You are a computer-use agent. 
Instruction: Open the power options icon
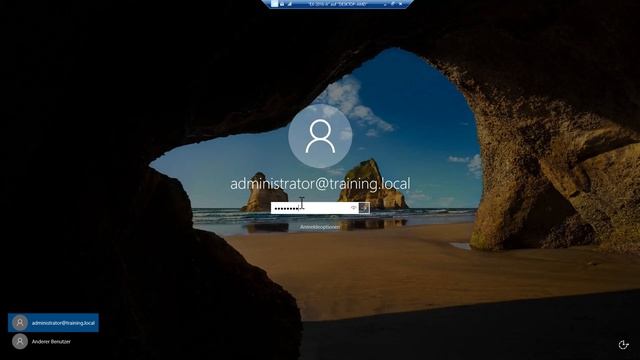coord(623,344)
